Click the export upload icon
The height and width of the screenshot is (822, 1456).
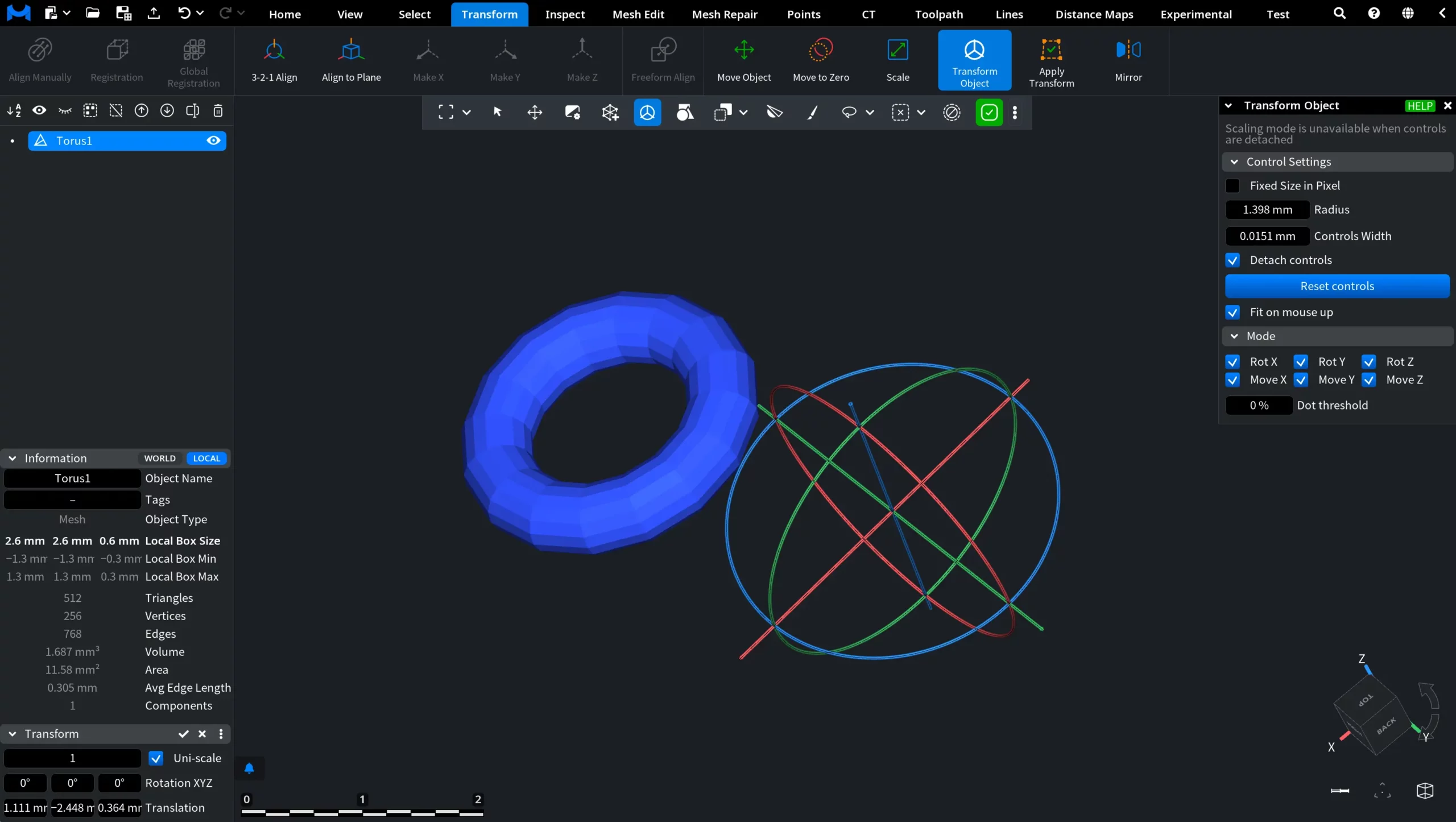tap(154, 13)
